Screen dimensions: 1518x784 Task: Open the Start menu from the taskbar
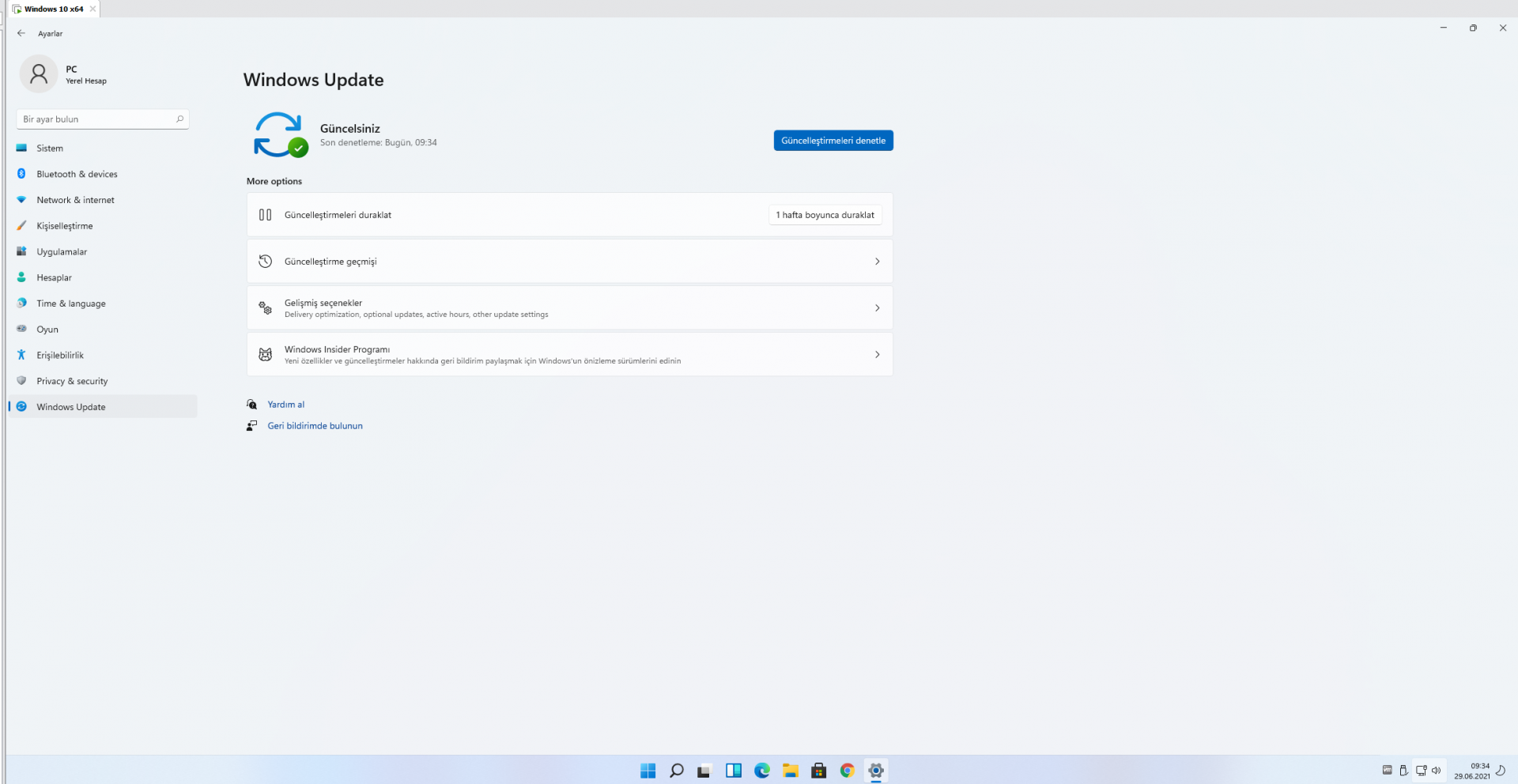coord(648,771)
